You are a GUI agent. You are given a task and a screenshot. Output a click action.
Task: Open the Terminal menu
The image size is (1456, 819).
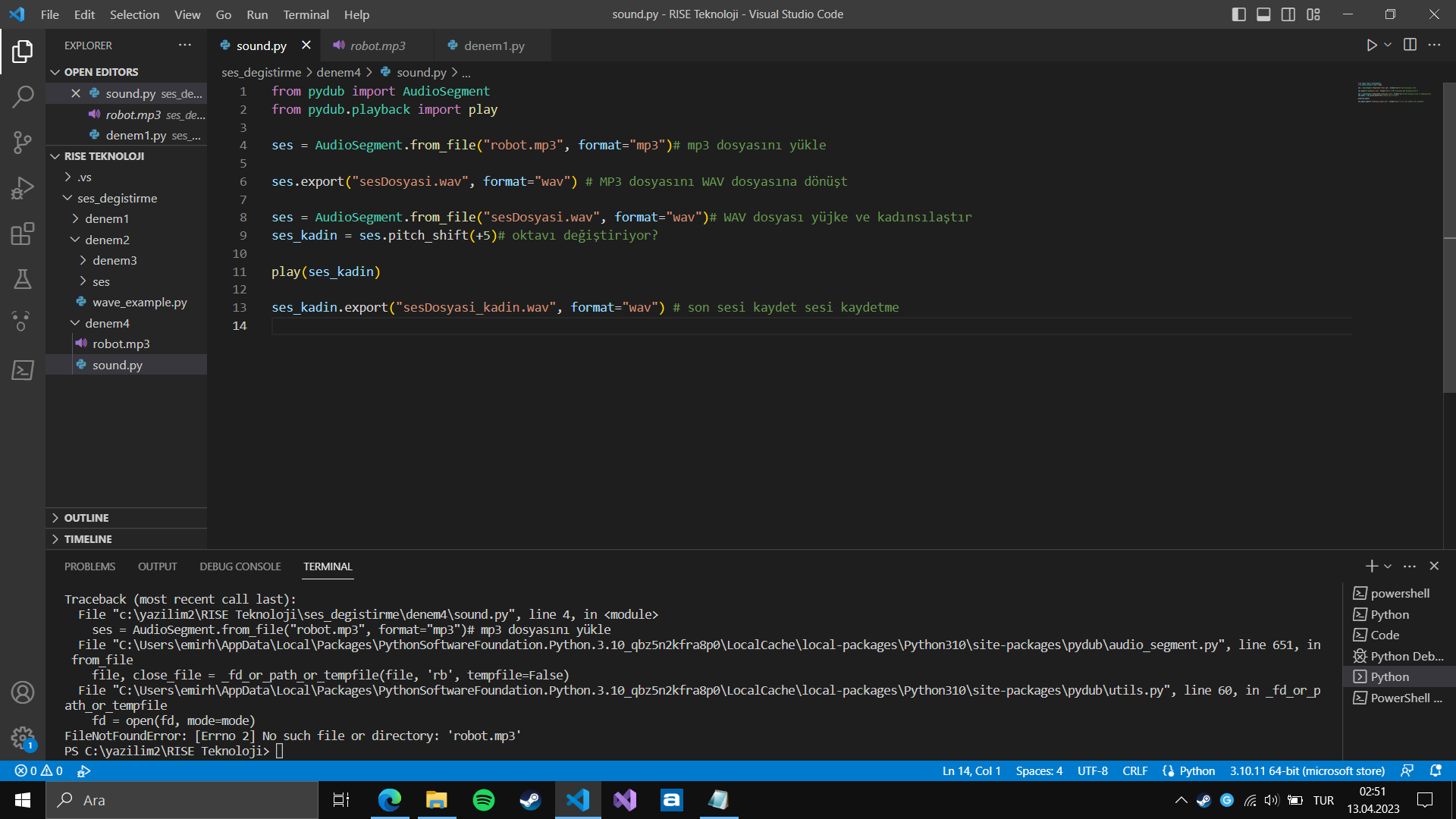tap(306, 14)
